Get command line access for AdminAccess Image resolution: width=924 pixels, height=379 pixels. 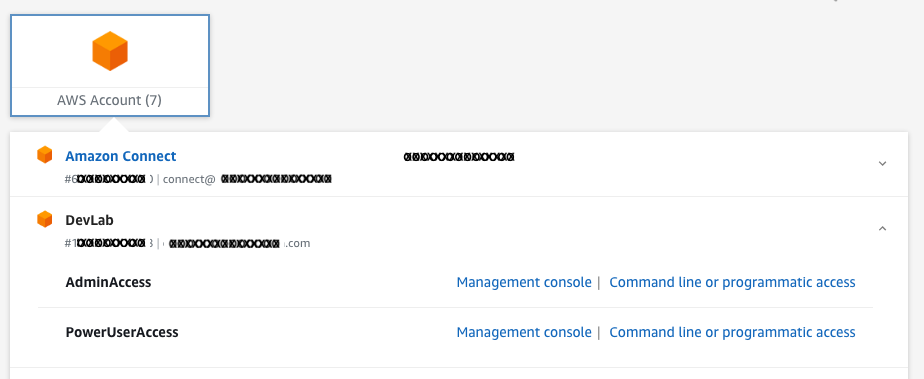click(732, 282)
